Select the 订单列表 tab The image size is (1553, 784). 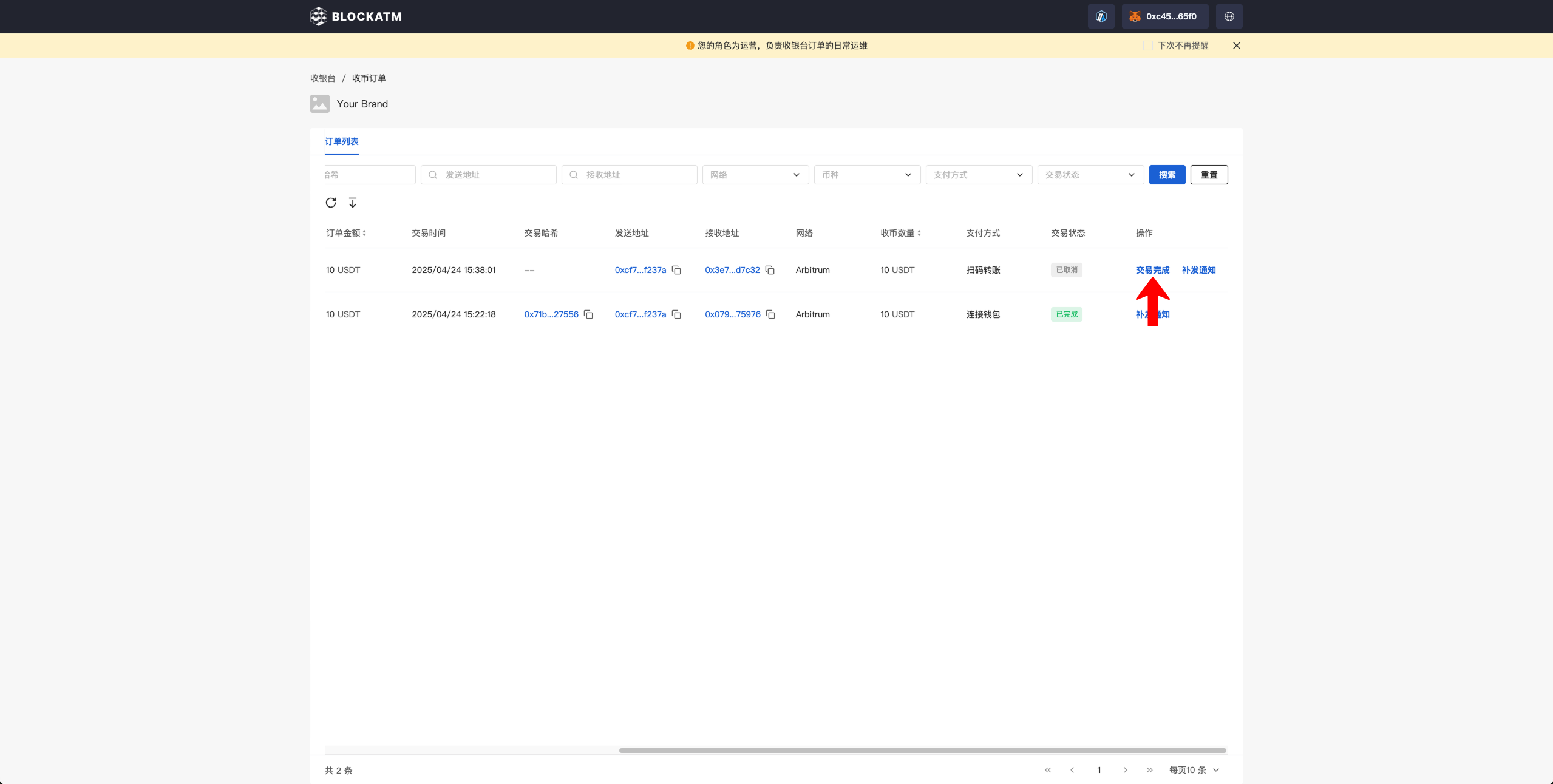coord(341,141)
